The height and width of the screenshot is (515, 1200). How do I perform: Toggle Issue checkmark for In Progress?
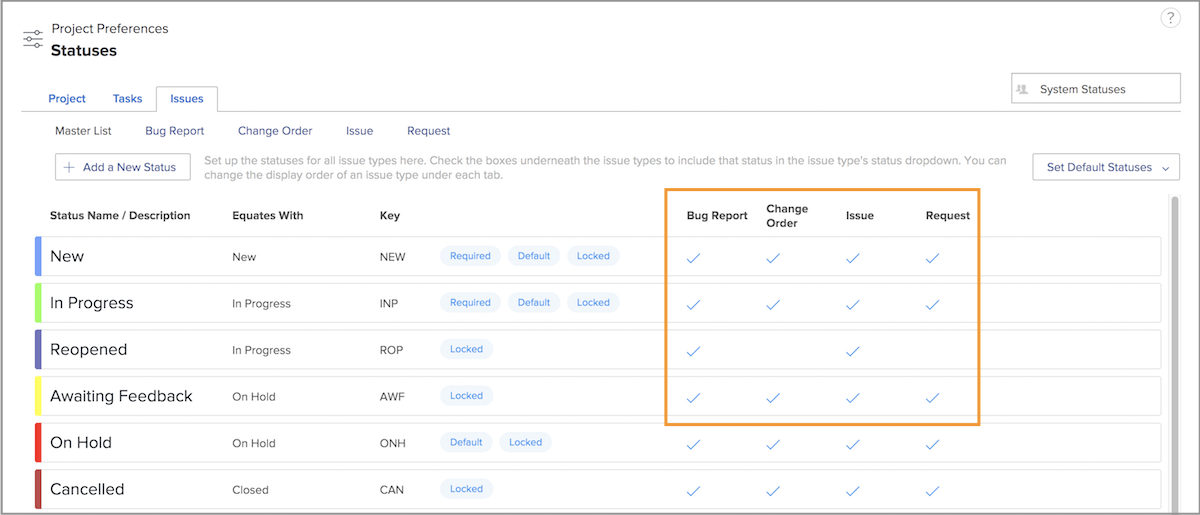point(852,304)
